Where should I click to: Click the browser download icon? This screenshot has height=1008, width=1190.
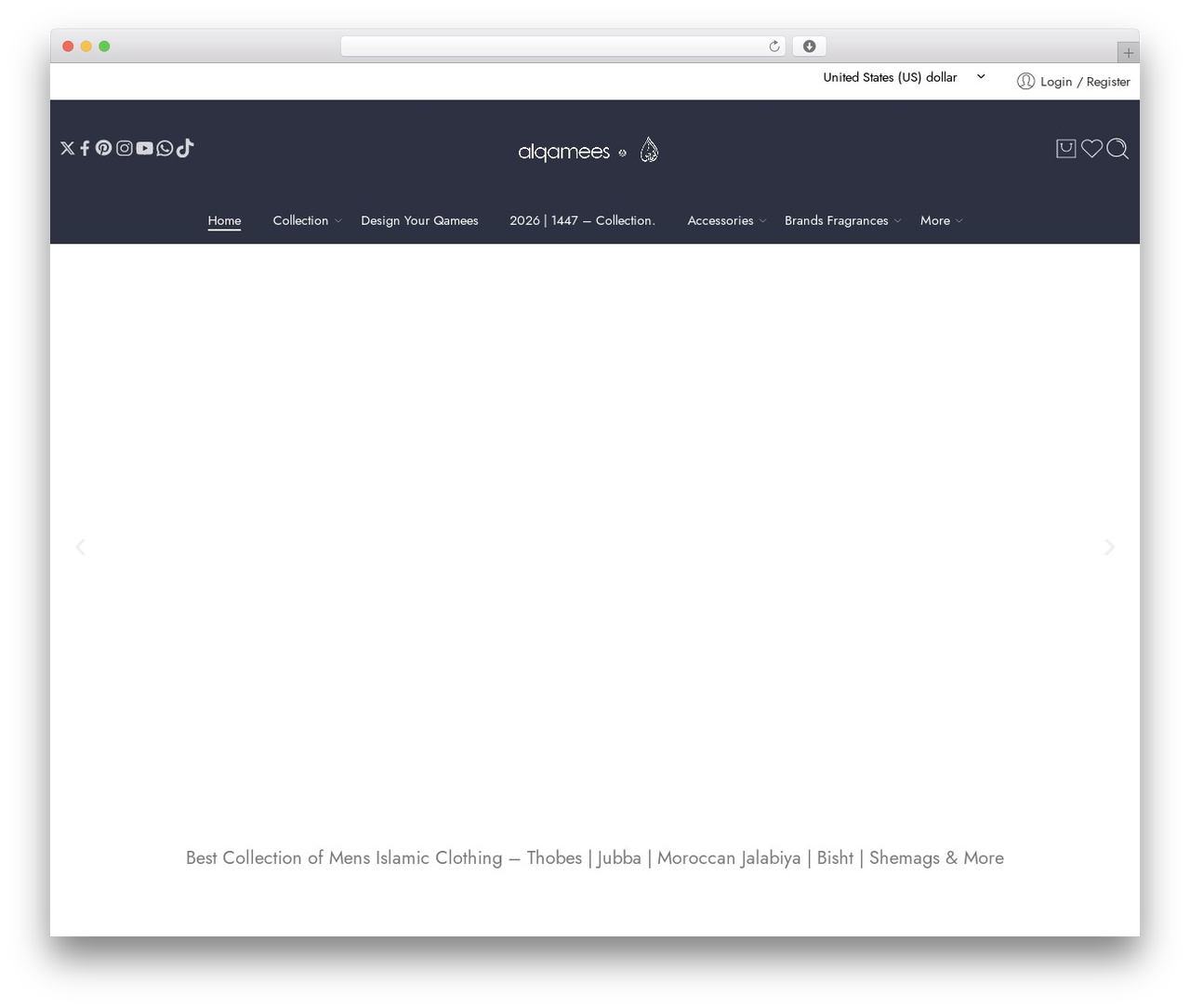[809, 46]
